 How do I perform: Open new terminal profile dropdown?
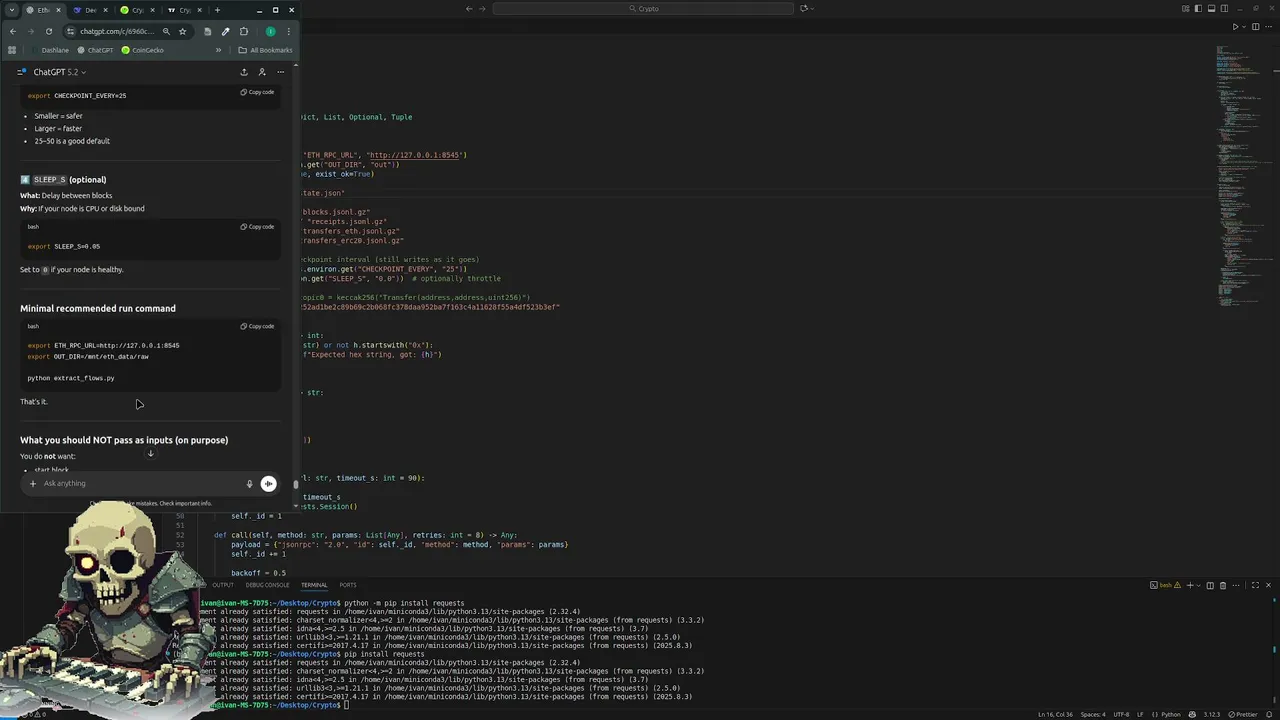(1199, 585)
